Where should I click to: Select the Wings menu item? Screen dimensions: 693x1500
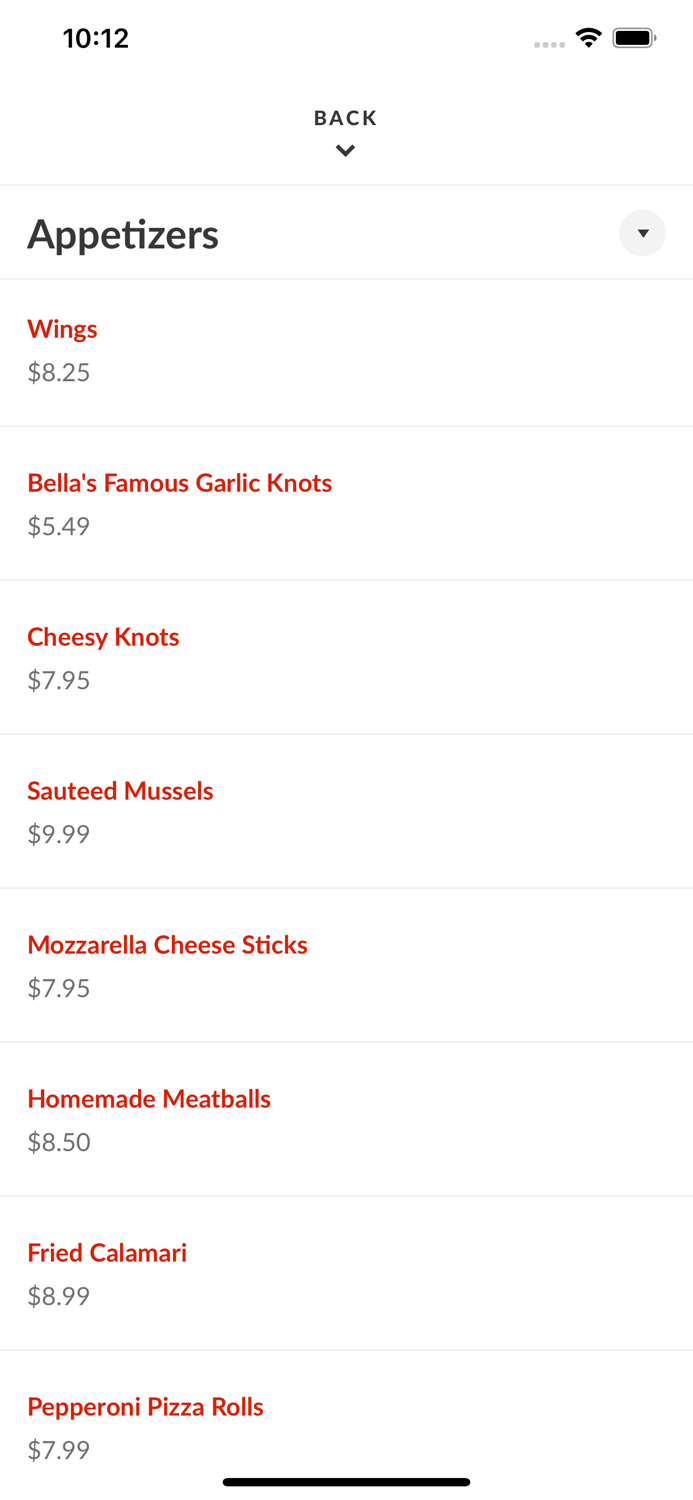[x=62, y=329]
